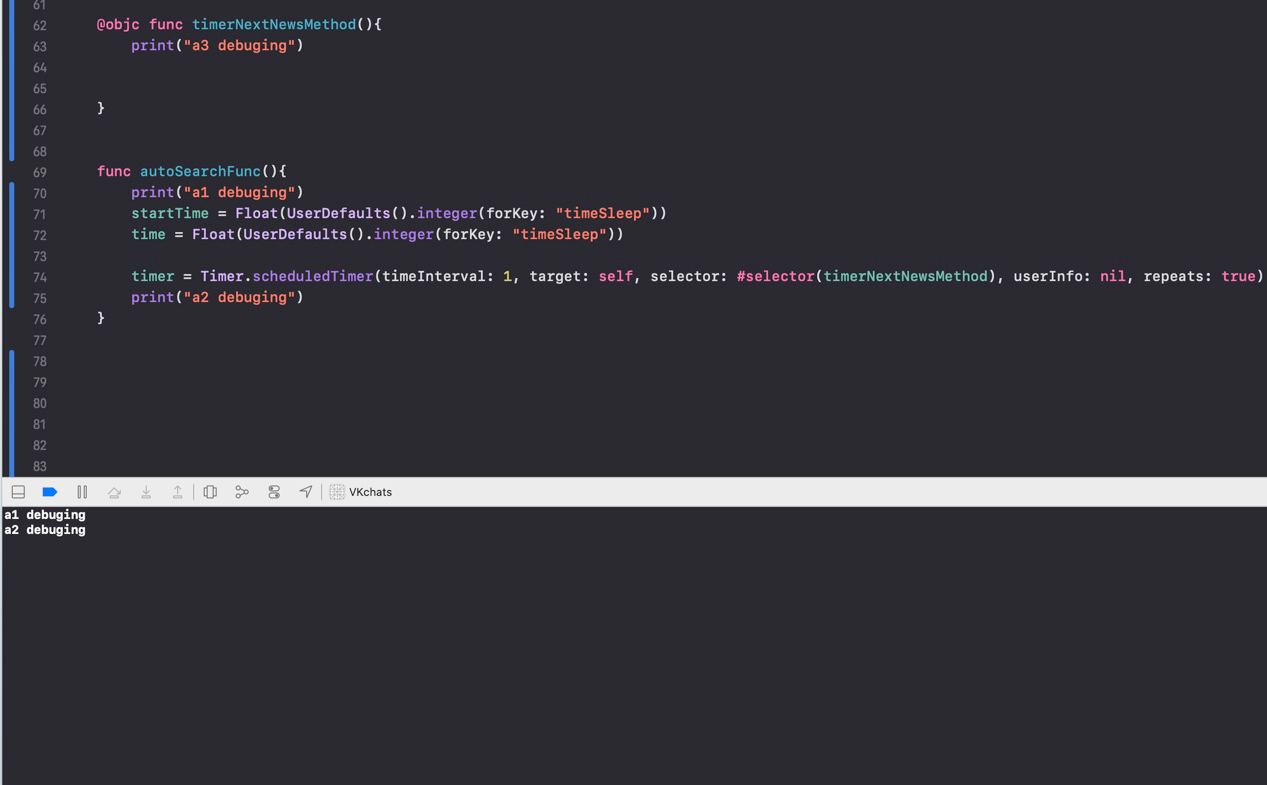
Task: Click scheduledTimer in the Timer call
Action: [313, 276]
